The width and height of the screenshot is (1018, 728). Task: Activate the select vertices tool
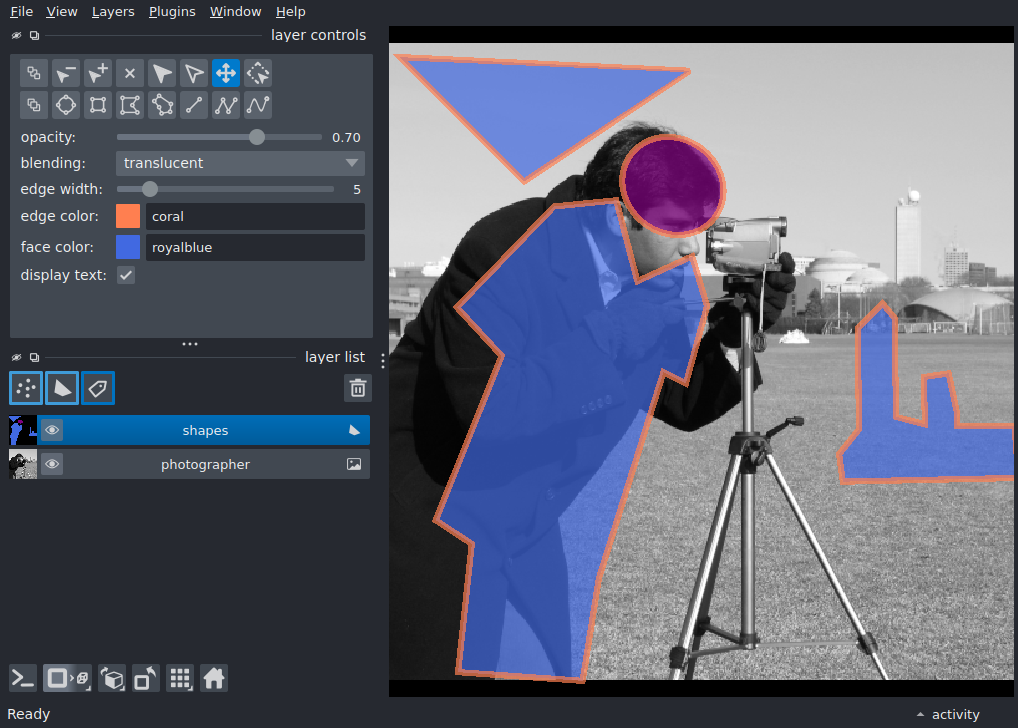tap(194, 73)
